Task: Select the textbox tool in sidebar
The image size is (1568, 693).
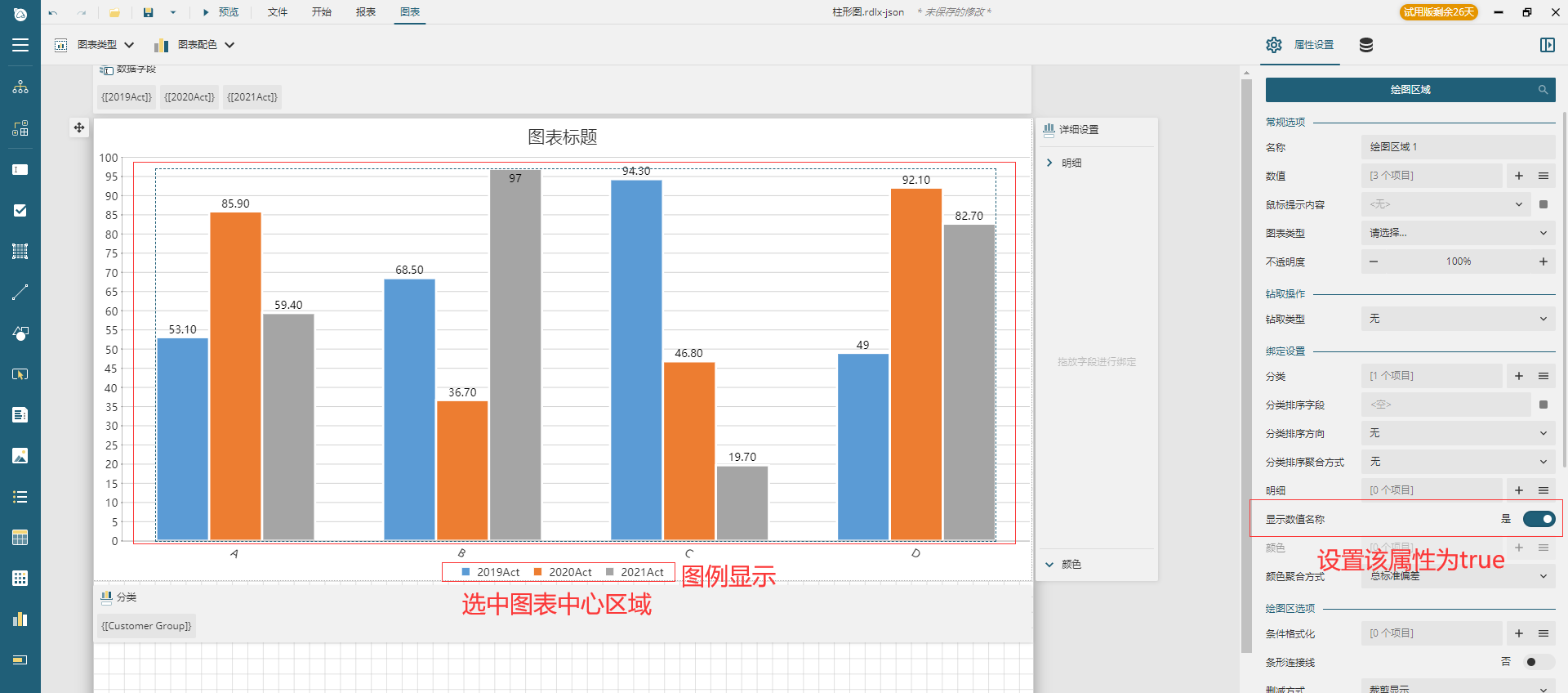Action: click(20, 169)
